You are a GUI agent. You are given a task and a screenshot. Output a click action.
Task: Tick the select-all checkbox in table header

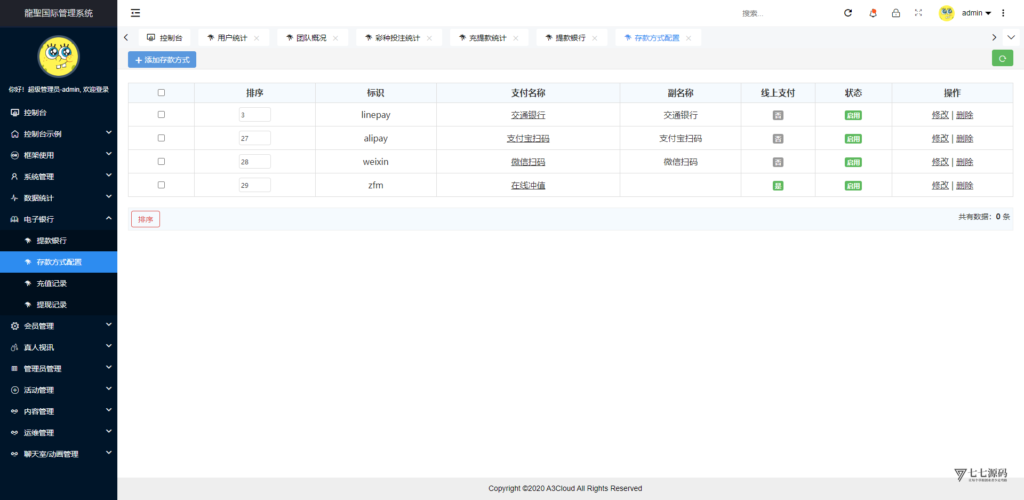(x=161, y=92)
